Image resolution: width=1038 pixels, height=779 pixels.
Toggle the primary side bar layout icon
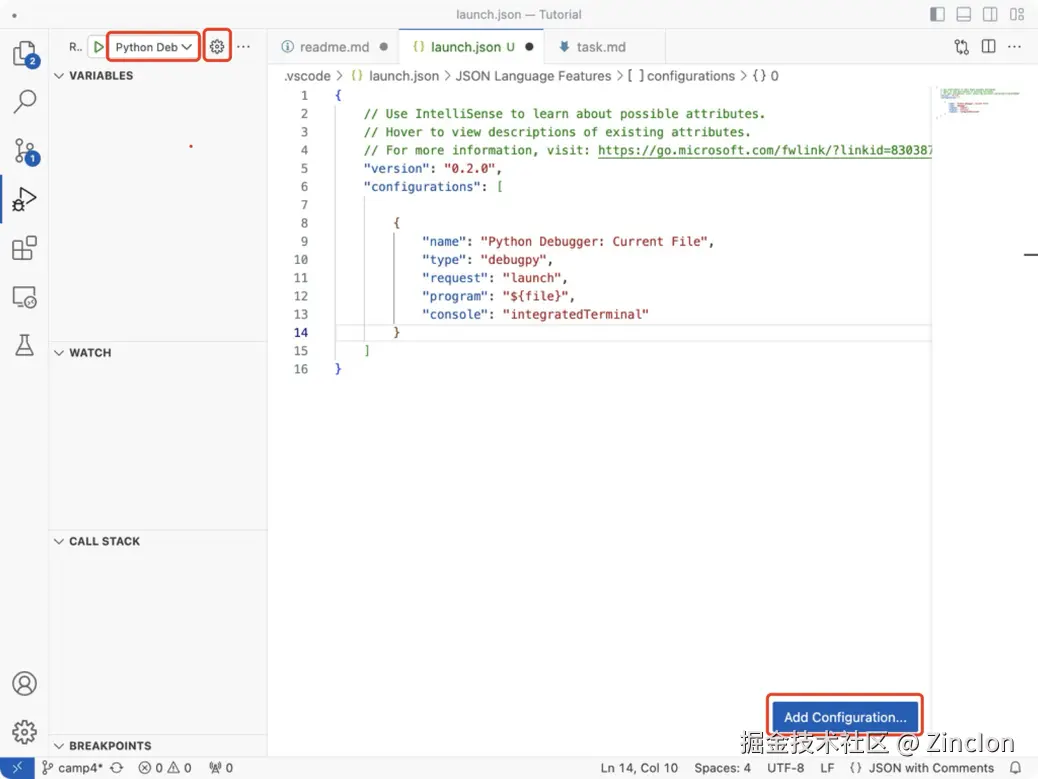click(937, 15)
